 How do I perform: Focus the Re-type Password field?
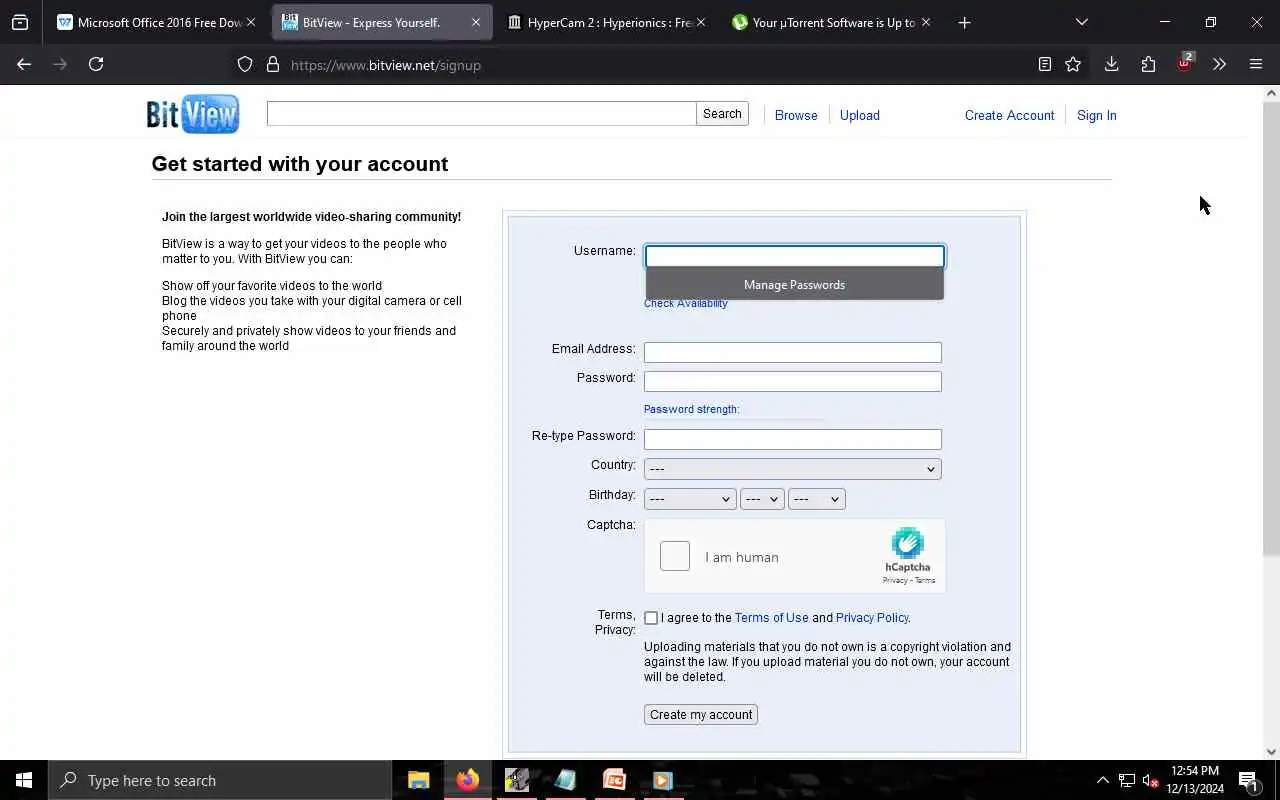pyautogui.click(x=792, y=439)
